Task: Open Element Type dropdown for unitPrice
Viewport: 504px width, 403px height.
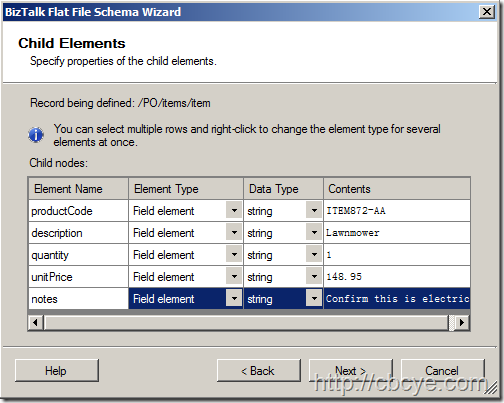Action: tap(234, 277)
